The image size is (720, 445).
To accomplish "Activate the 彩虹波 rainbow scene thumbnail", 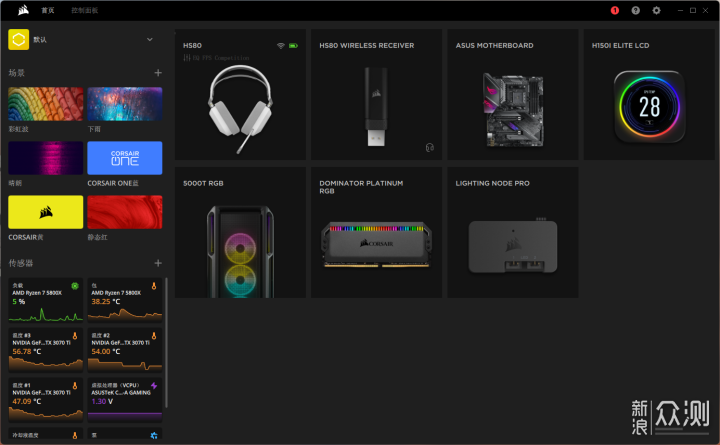I will coord(45,104).
